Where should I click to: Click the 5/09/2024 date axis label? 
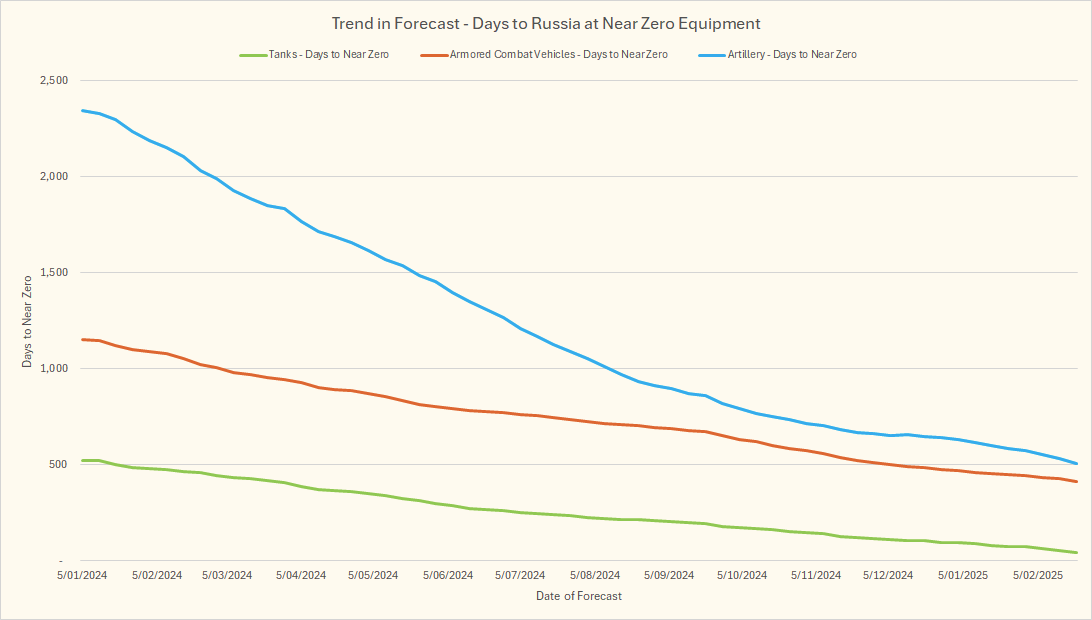coord(668,576)
